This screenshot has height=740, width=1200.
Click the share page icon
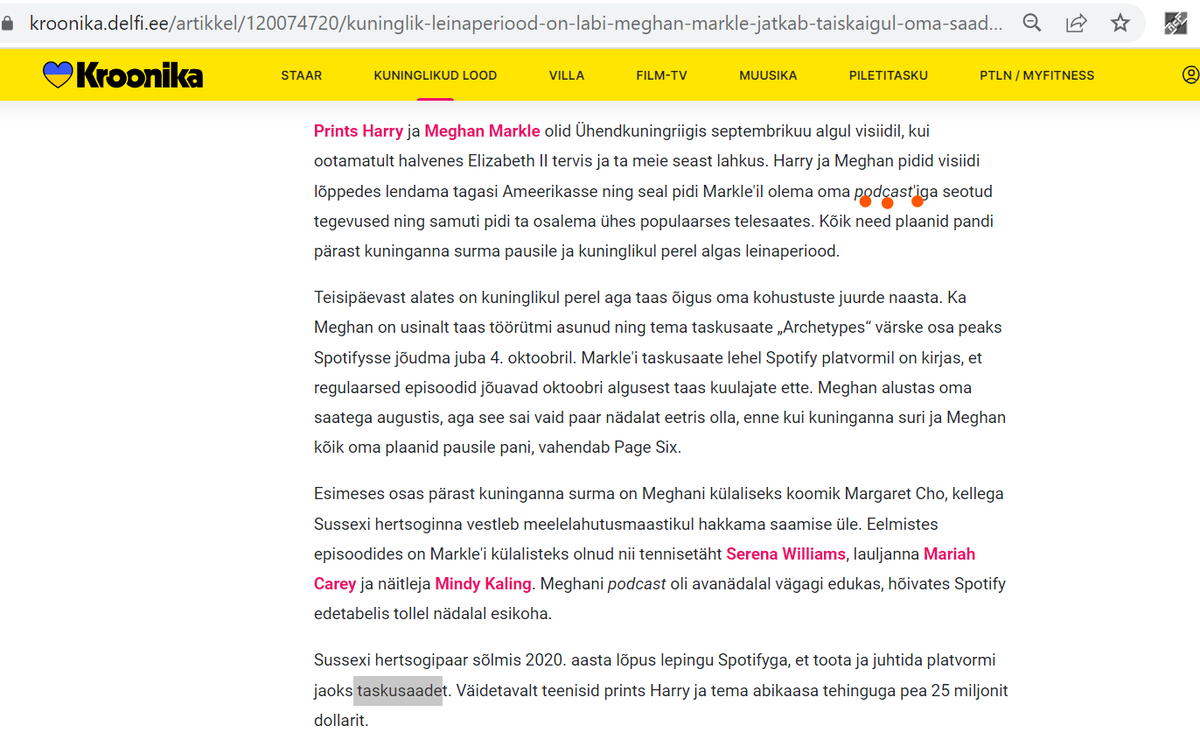click(x=1077, y=22)
